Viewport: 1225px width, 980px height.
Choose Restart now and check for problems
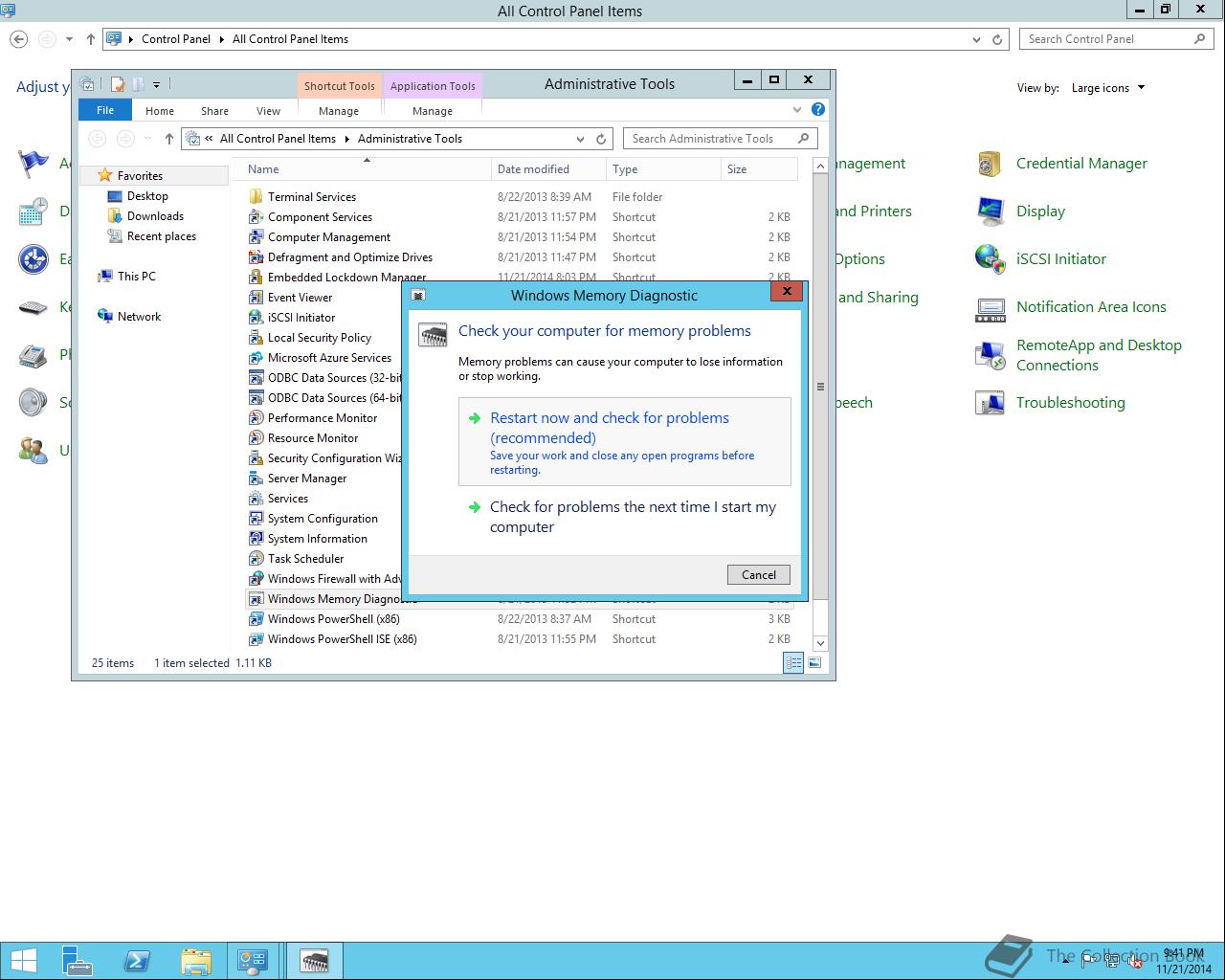coord(625,442)
